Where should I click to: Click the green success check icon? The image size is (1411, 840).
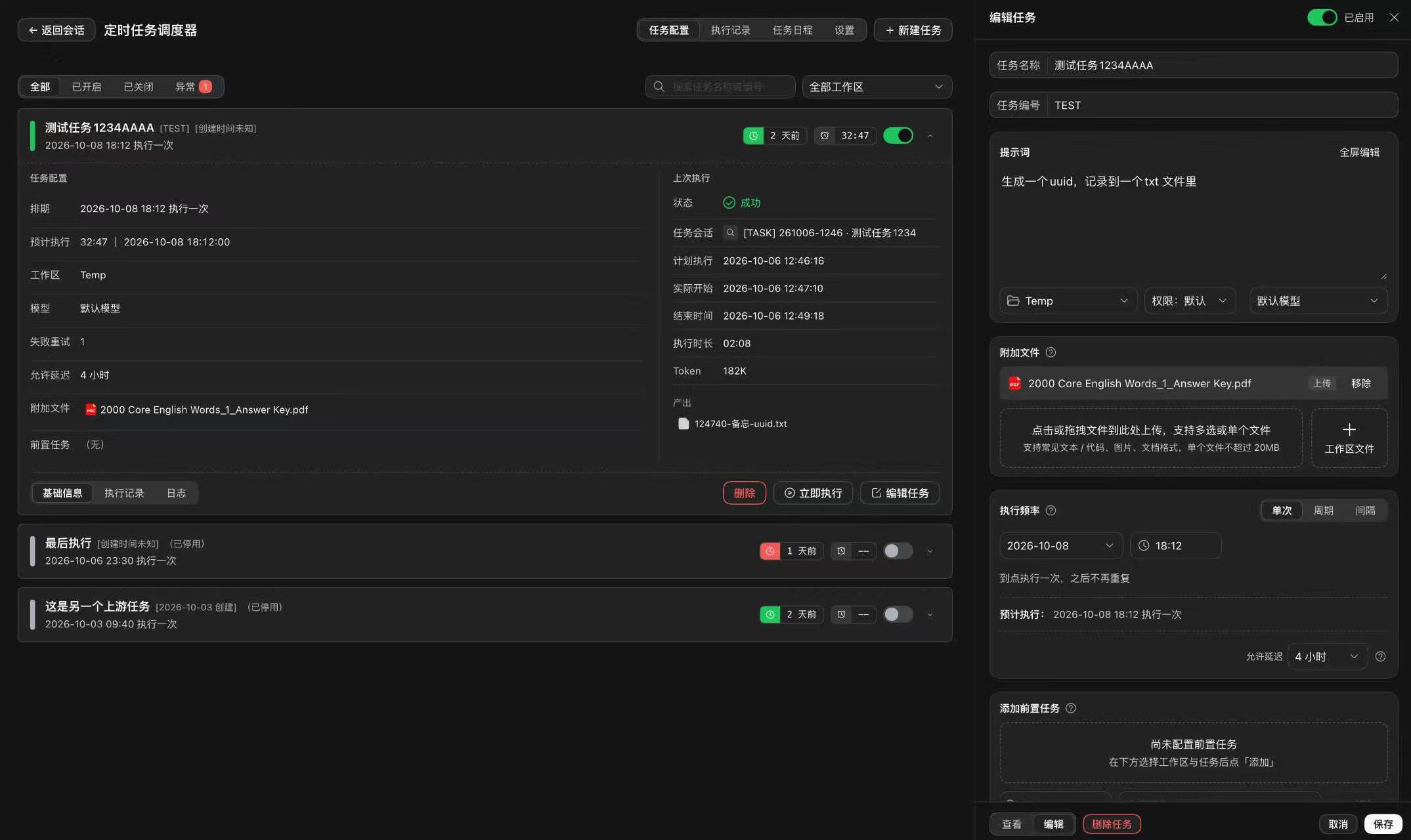[x=729, y=203]
